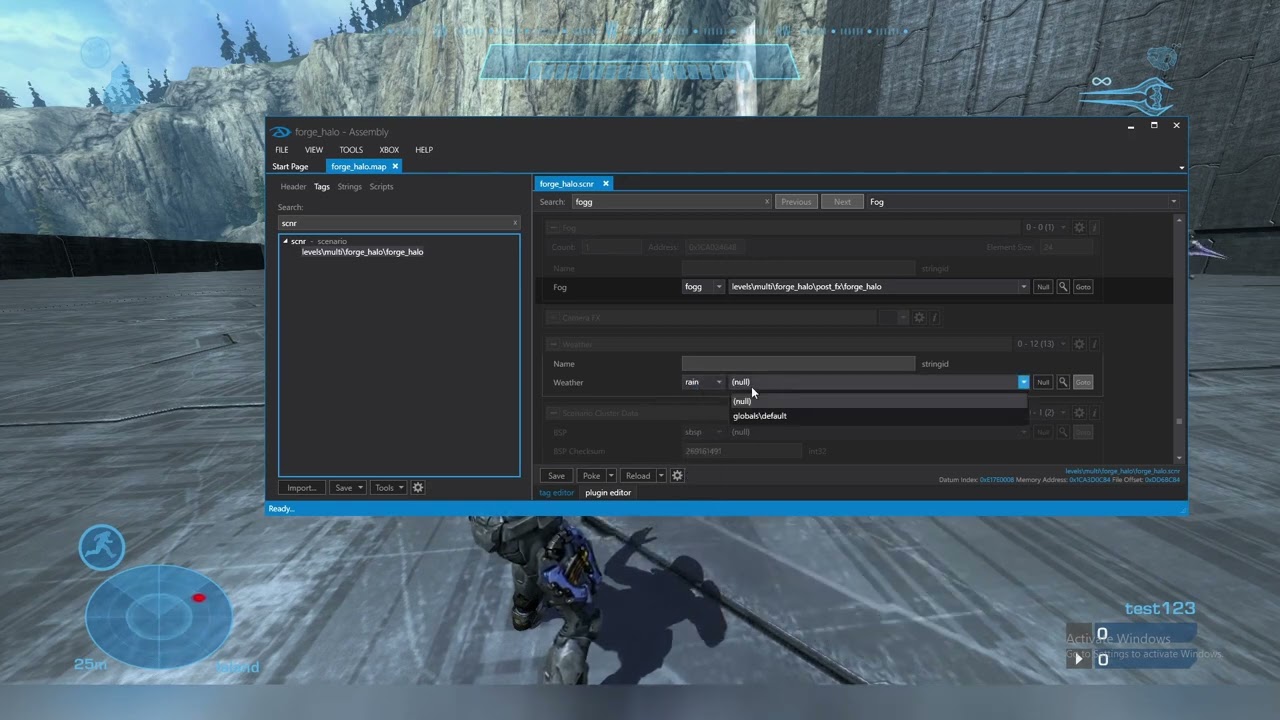Open Weather block options gear
The image size is (1280, 720).
point(1079,344)
